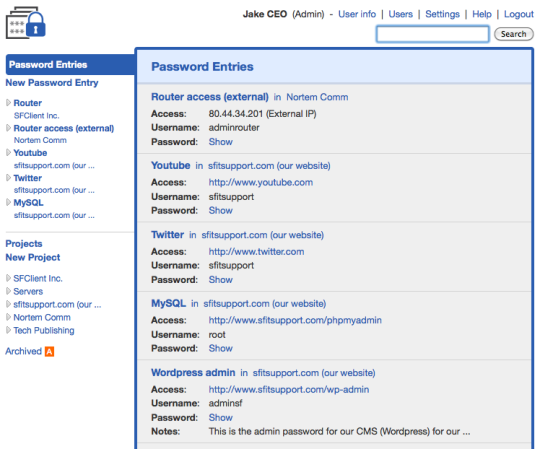Open the Twitter entry title in main list

click(x=167, y=234)
